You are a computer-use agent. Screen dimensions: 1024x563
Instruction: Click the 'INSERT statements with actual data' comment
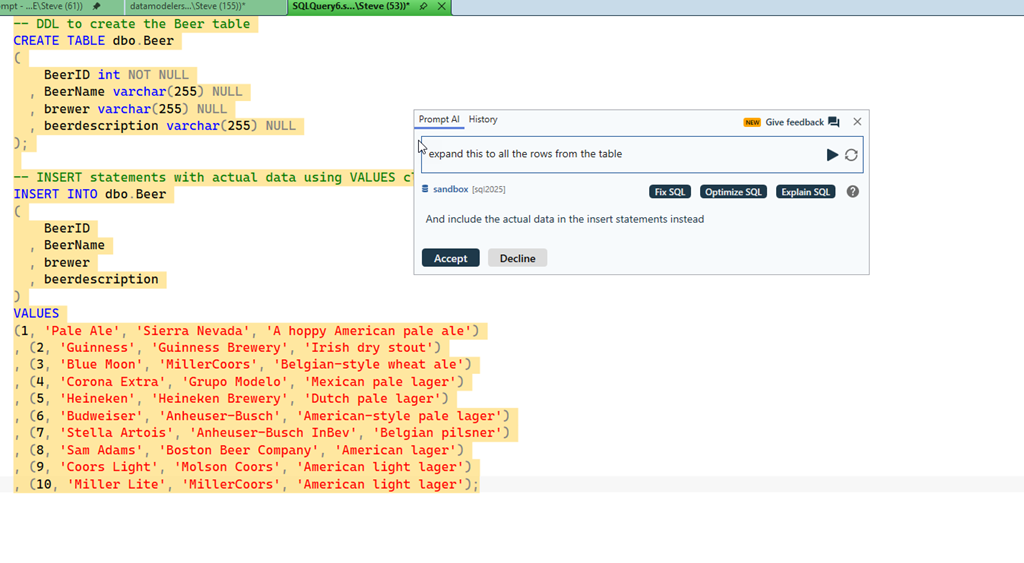[214, 178]
